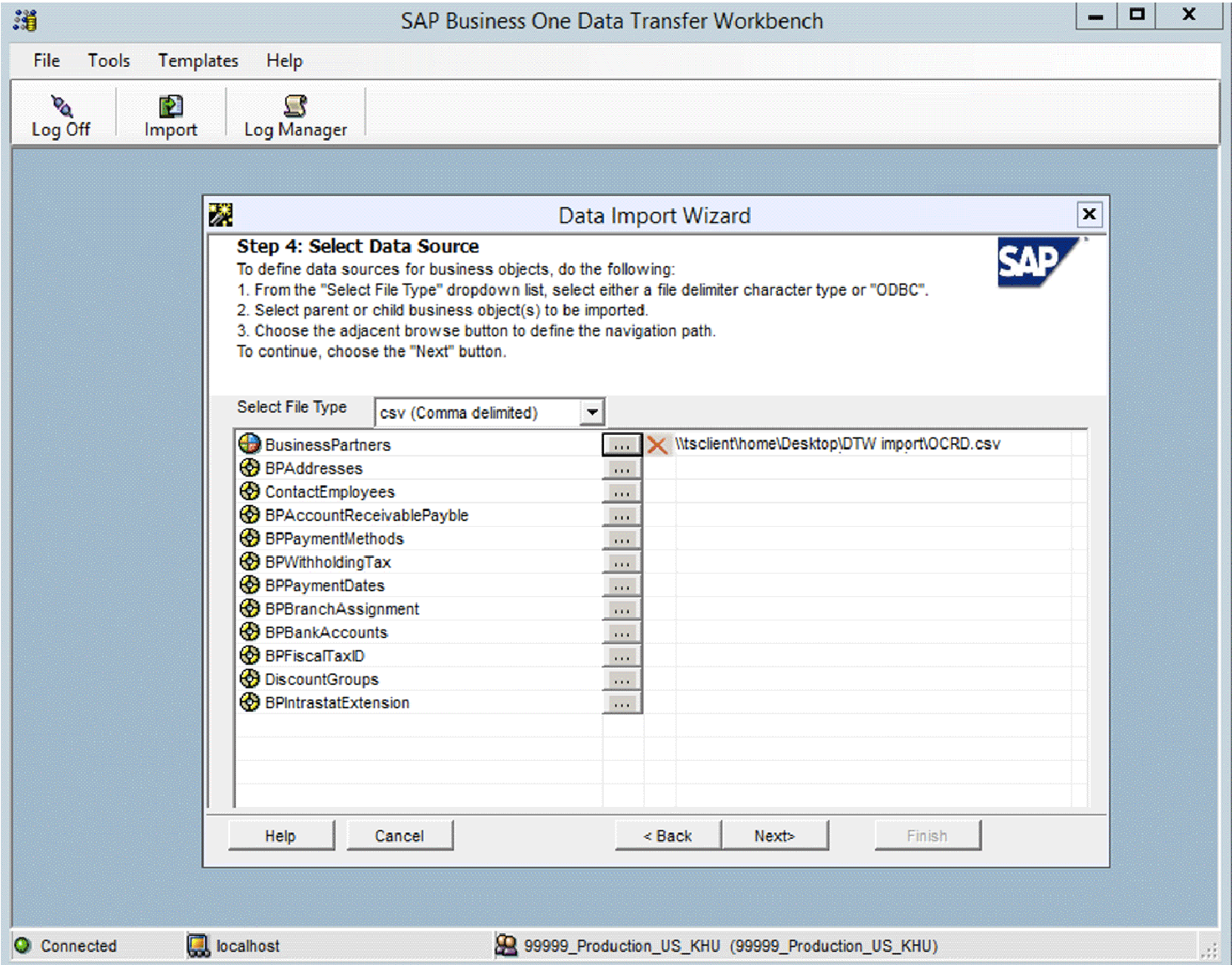Click the company database users status icon
This screenshot has height=965, width=1232.
click(506, 945)
